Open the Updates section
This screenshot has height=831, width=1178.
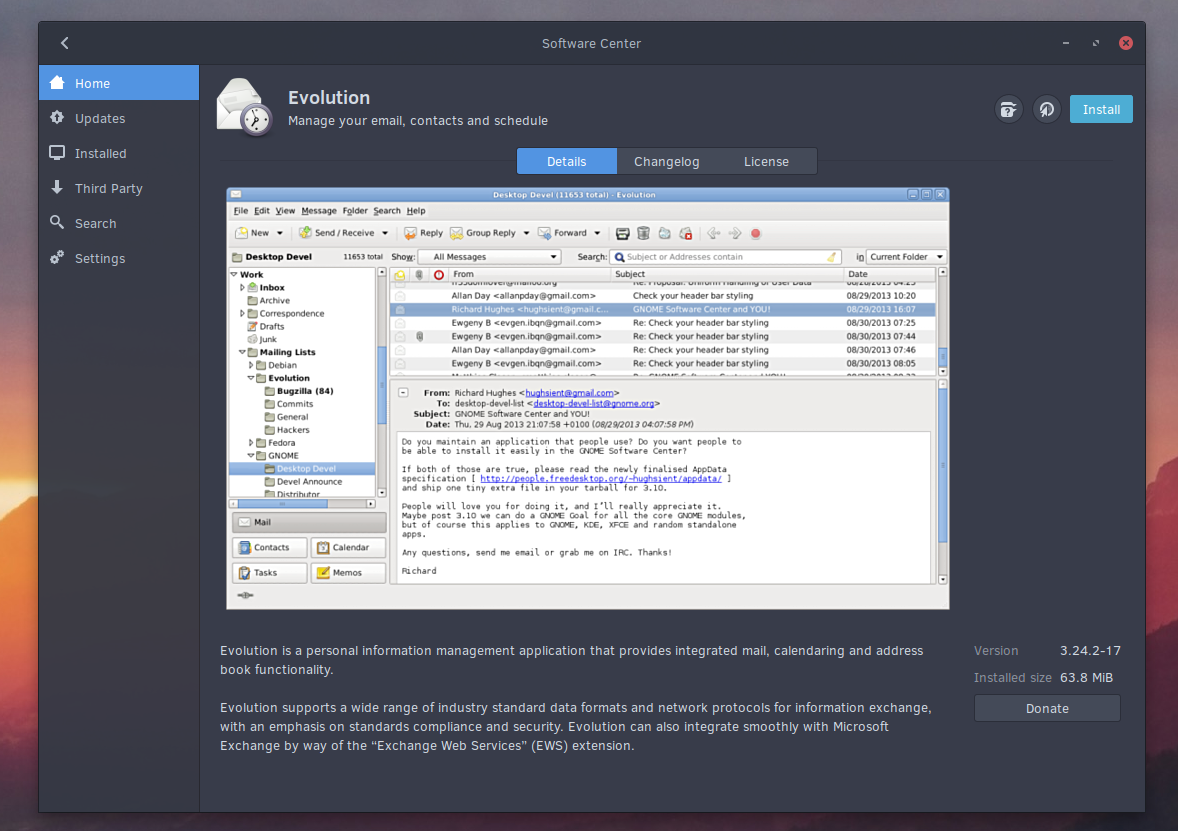119,118
